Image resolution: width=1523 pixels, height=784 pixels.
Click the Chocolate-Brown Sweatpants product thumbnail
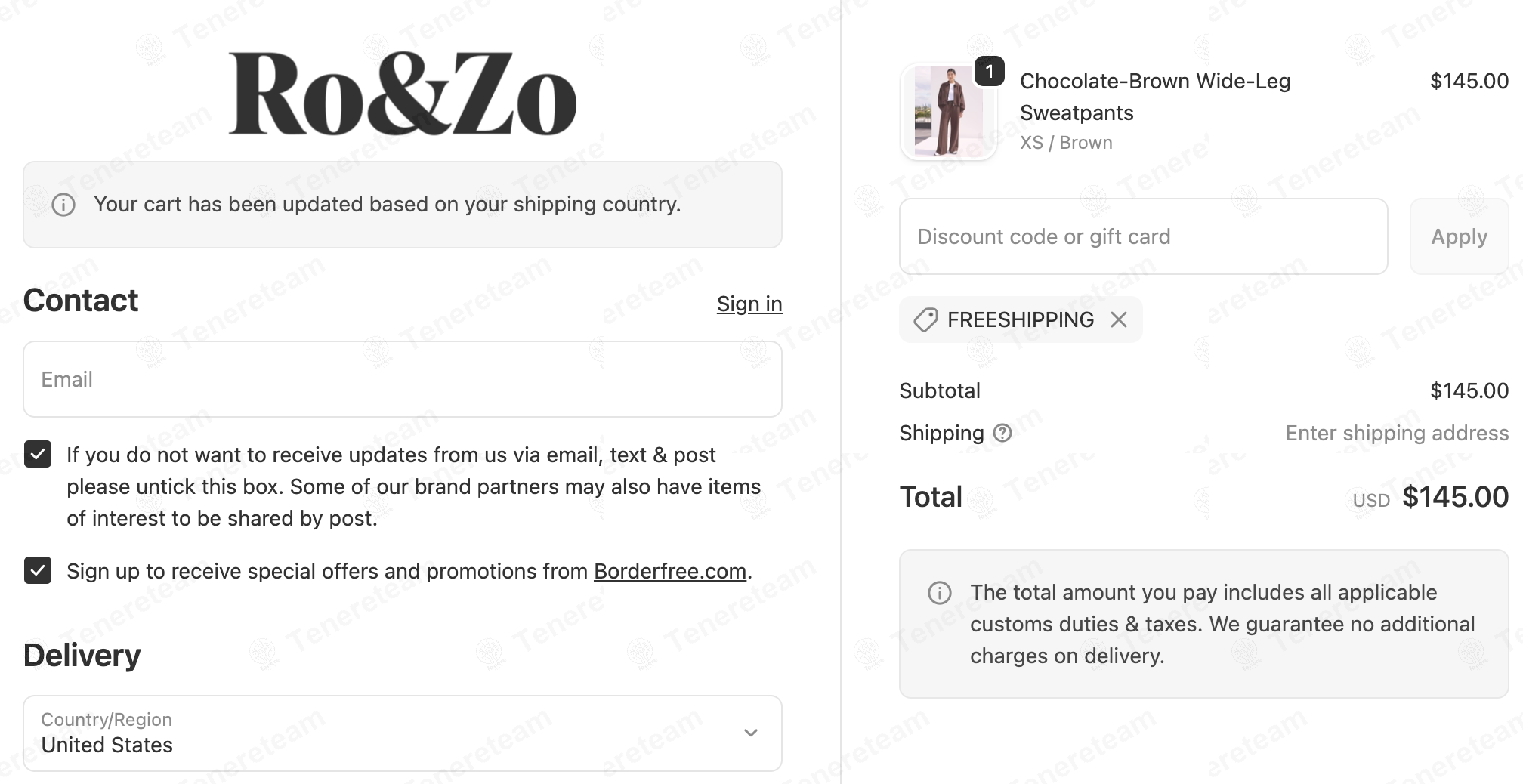[x=948, y=112]
